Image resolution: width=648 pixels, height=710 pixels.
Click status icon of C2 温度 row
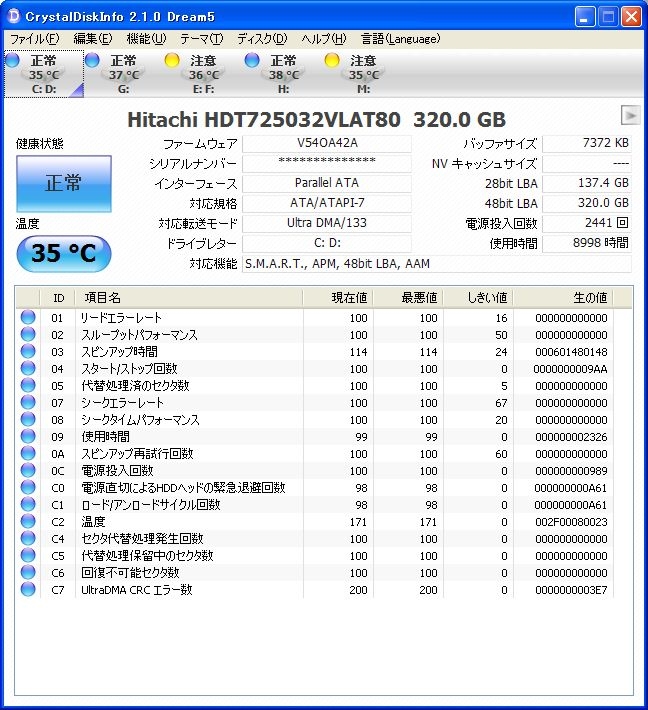click(28, 521)
